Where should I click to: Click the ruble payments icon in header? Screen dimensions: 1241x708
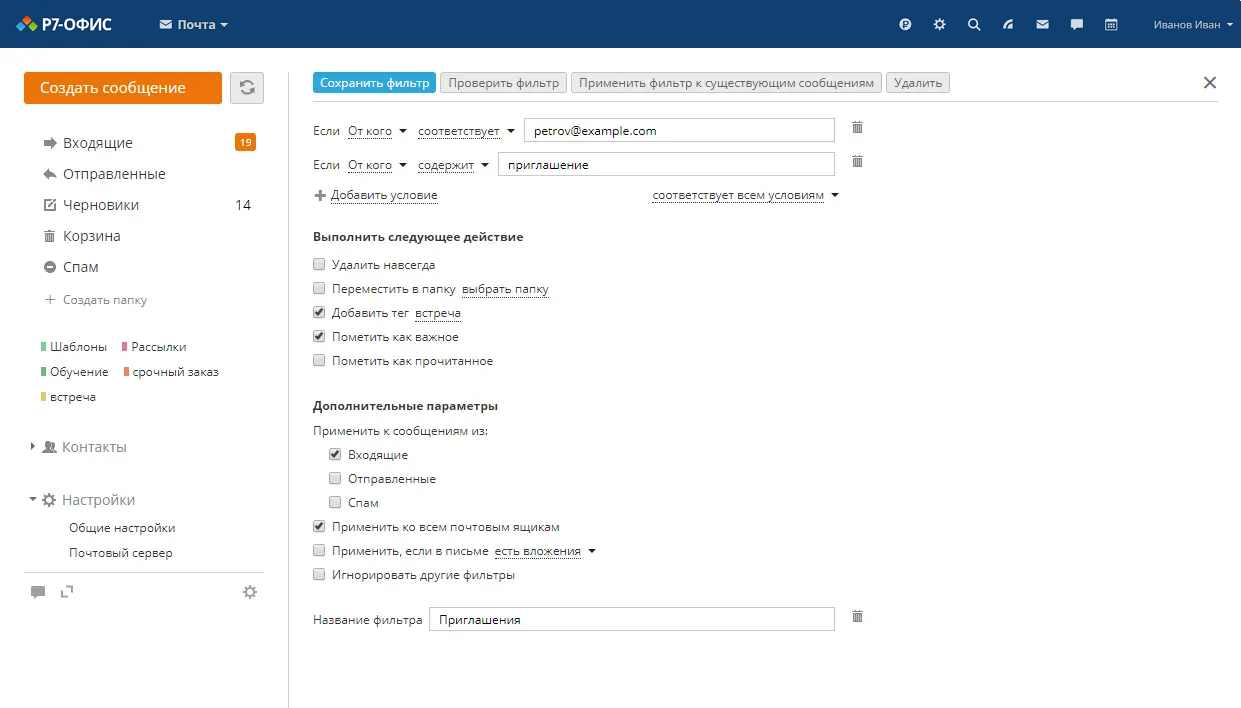(905, 25)
